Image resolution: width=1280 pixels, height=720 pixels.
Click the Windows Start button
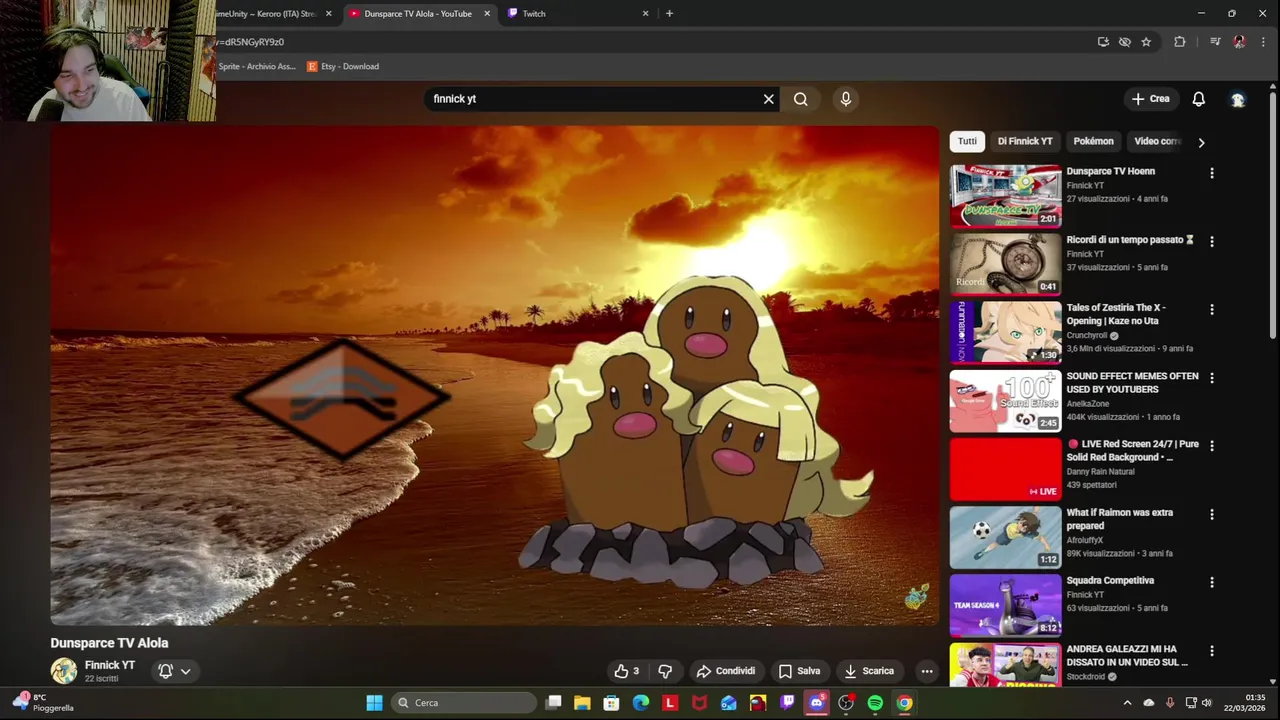pos(374,703)
